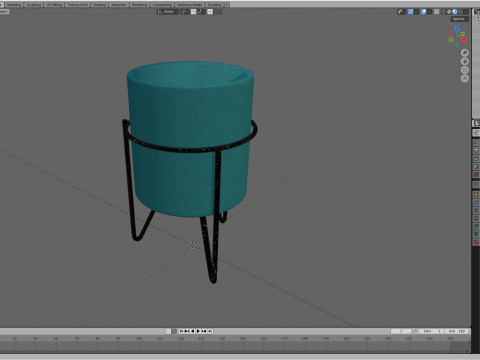This screenshot has height=360, width=480.
Task: Open the Scene properties tab icon
Action: 476,166
